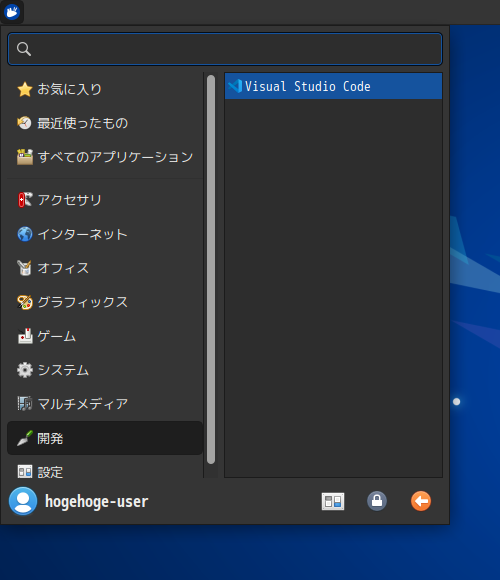The width and height of the screenshot is (500, 580).
Task: Select すべてのアプリケーション category
Action: 105,157
